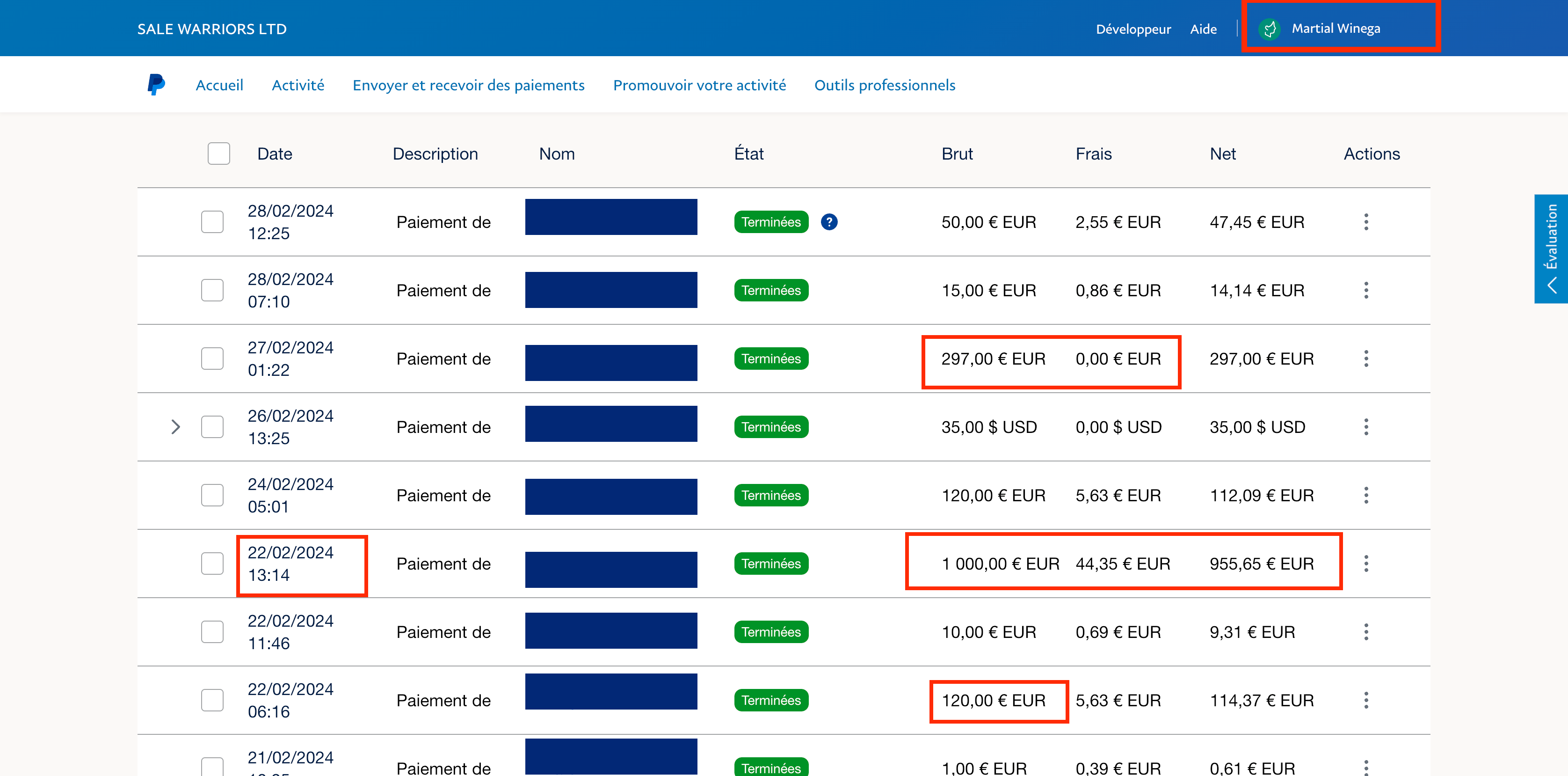Click the Développeur link
1568x776 pixels.
click(x=1133, y=29)
